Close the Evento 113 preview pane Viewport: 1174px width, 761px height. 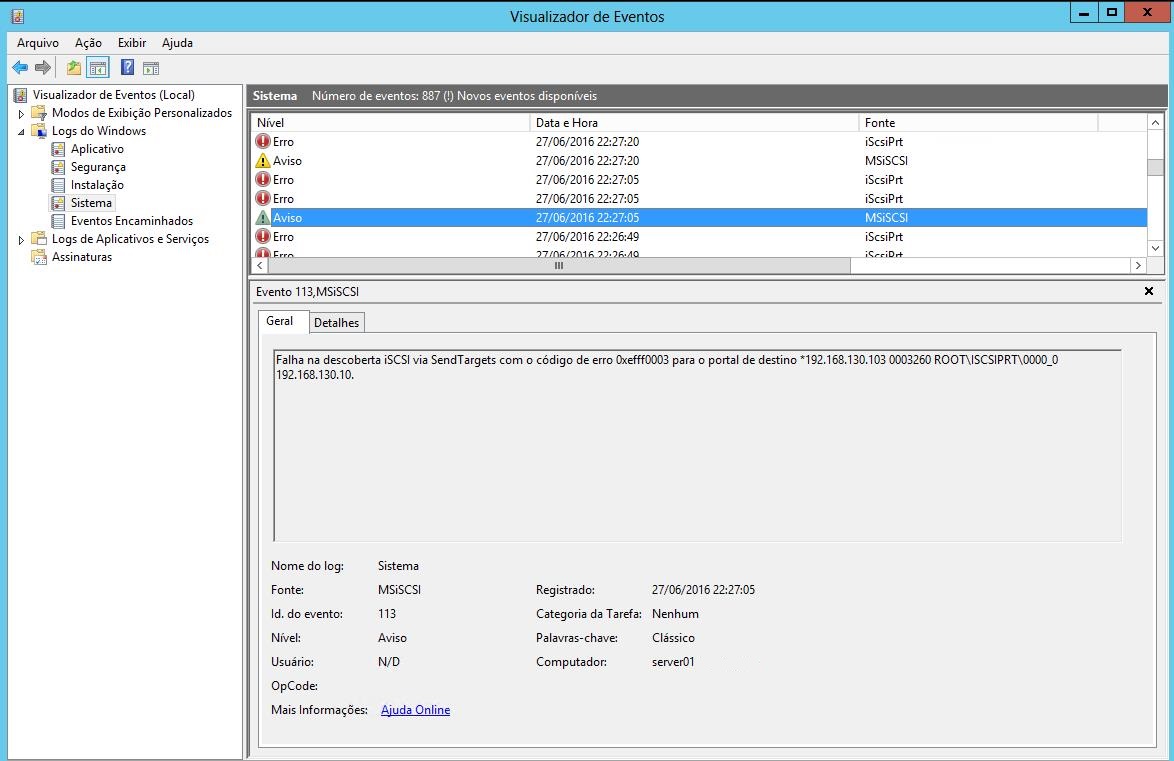1149,291
